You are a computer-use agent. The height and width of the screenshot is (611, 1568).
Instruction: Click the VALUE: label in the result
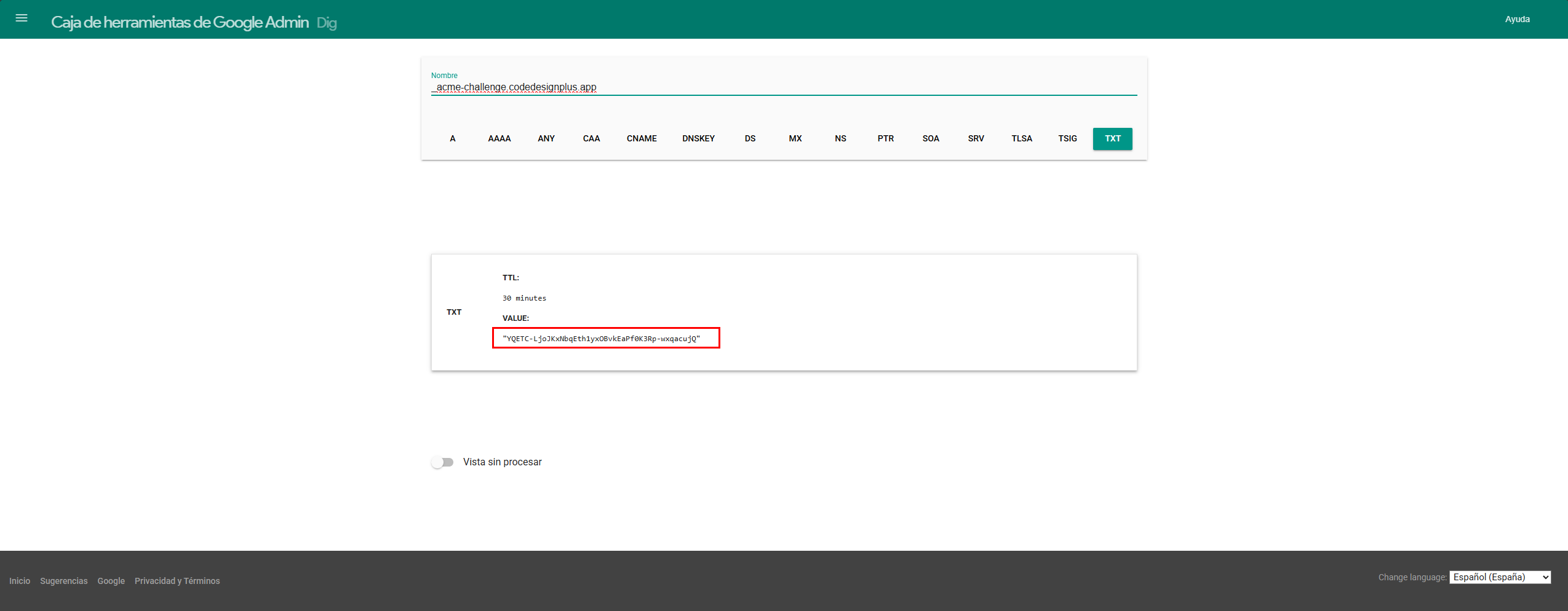(515, 318)
